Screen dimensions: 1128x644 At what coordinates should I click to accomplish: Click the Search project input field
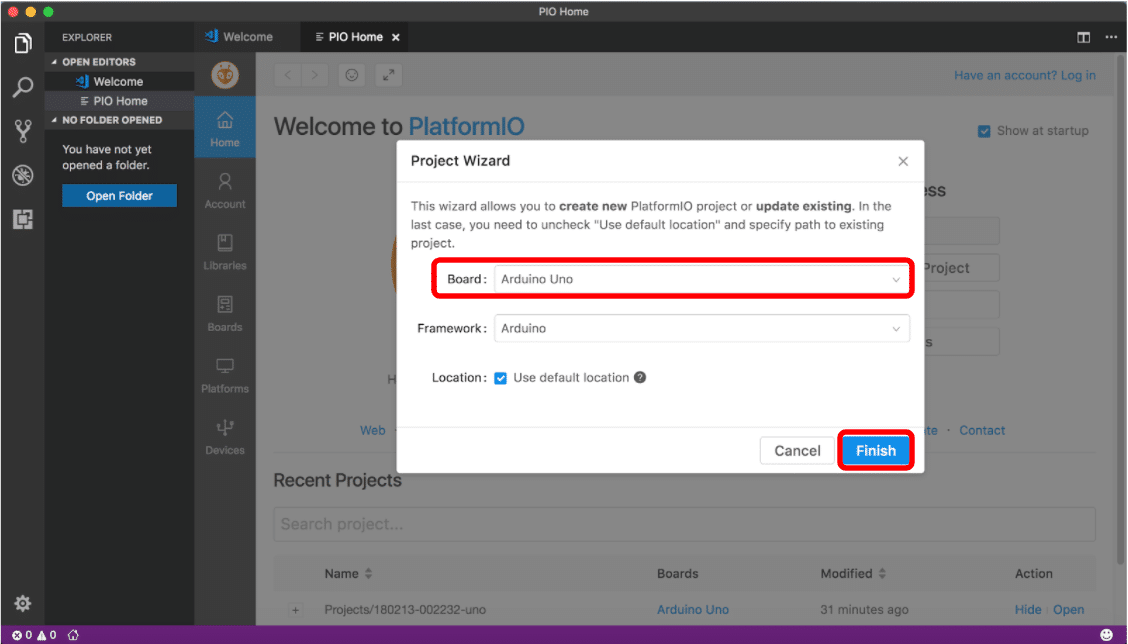click(684, 524)
